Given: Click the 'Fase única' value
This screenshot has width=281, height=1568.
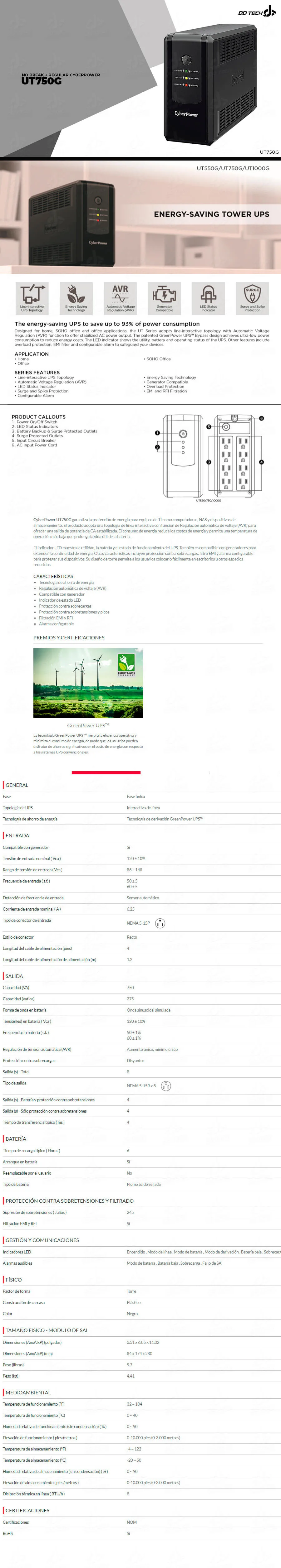Looking at the screenshot, I should [x=136, y=796].
